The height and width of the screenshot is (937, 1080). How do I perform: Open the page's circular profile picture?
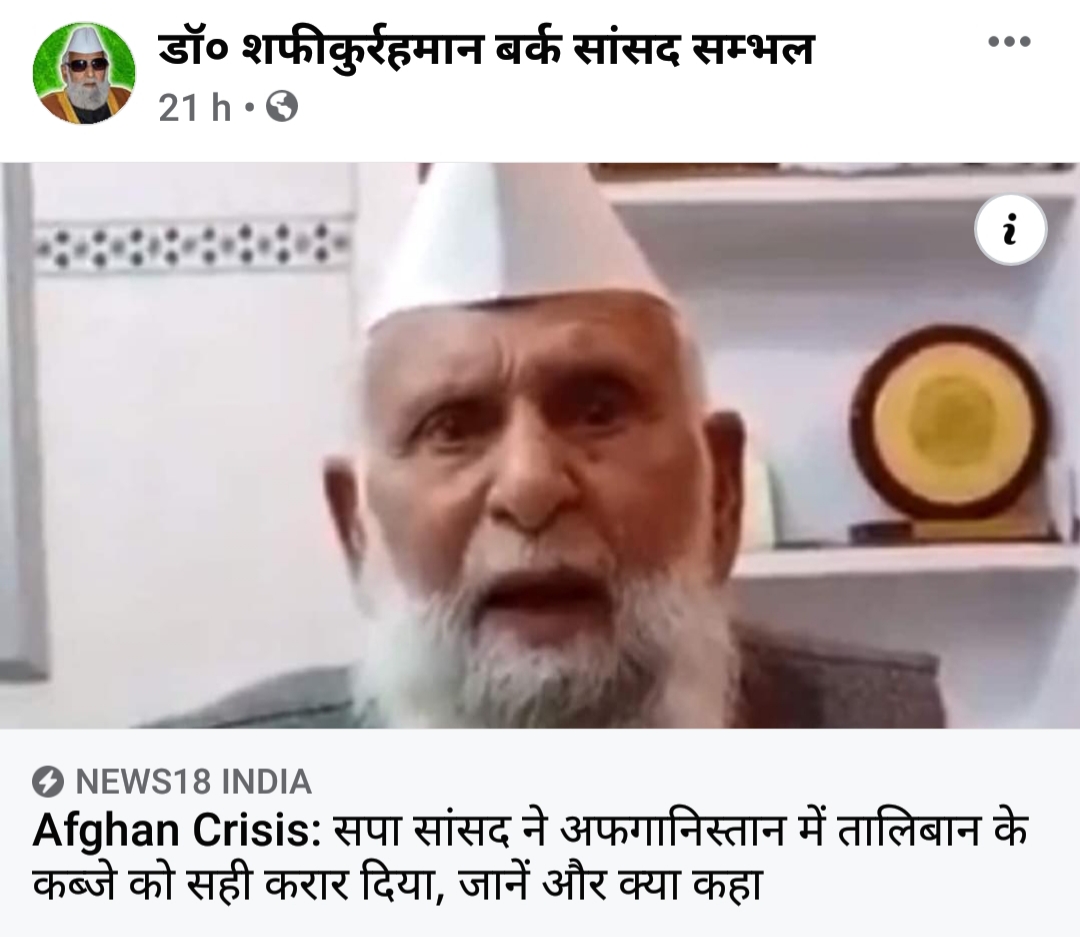[84, 74]
